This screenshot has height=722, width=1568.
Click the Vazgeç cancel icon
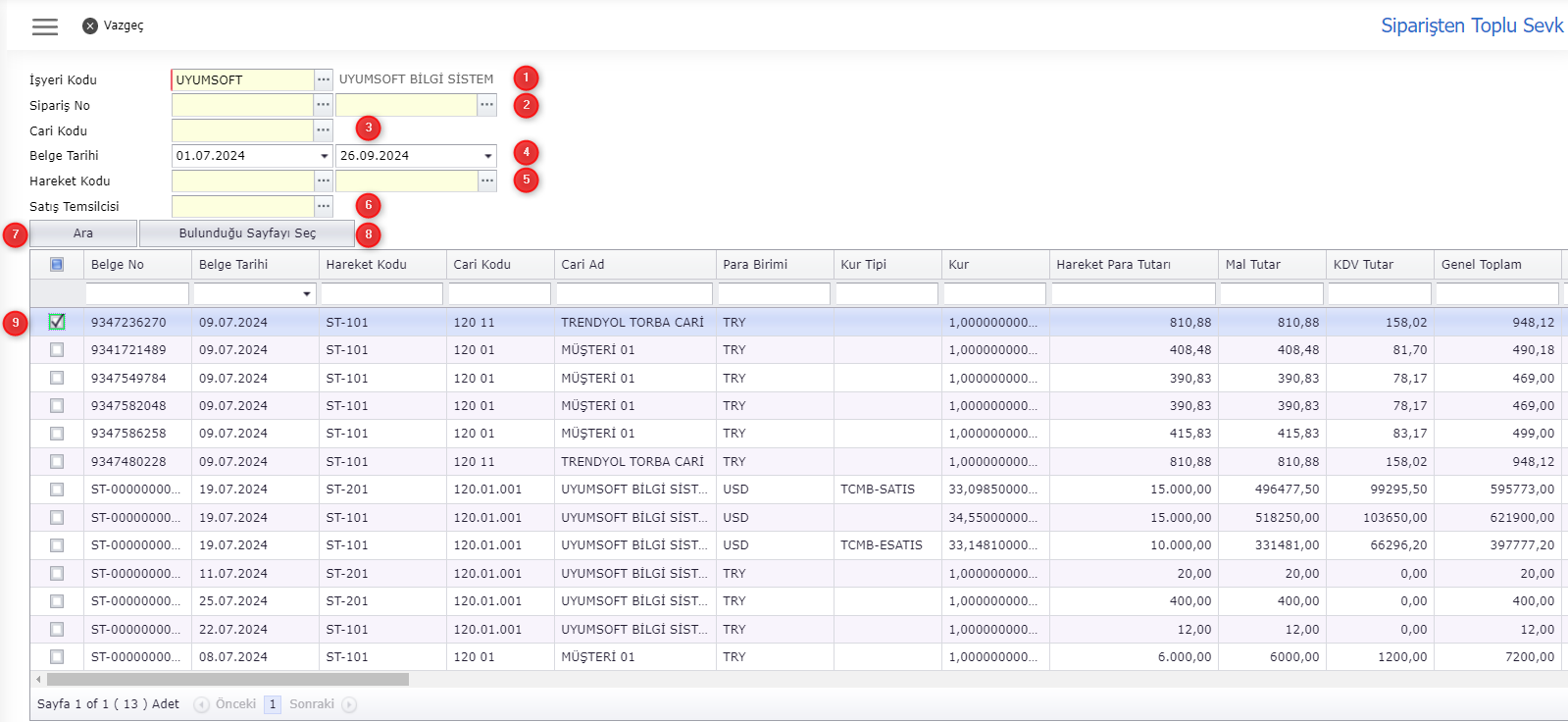[90, 26]
